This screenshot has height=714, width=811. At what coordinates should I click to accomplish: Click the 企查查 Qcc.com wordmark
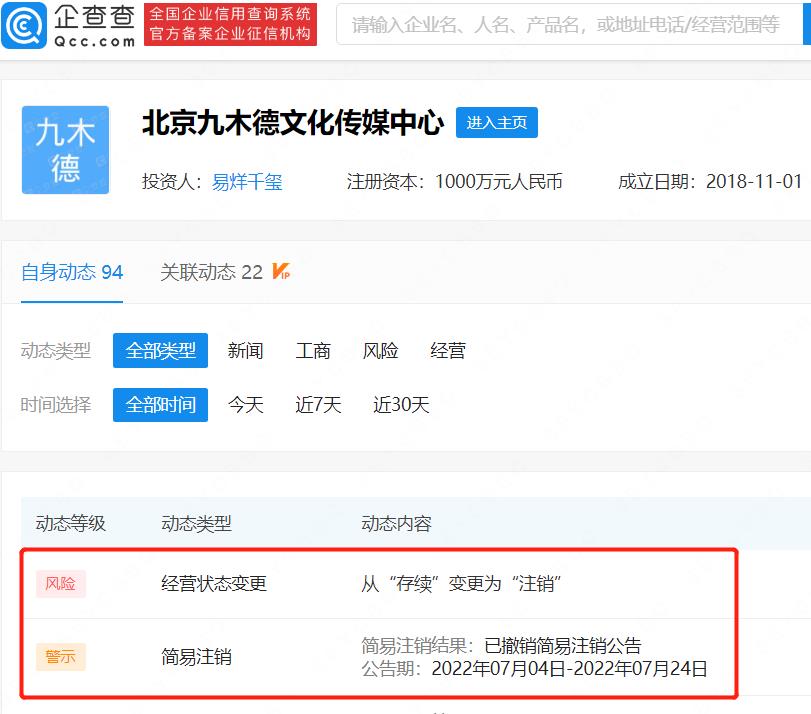(x=95, y=26)
